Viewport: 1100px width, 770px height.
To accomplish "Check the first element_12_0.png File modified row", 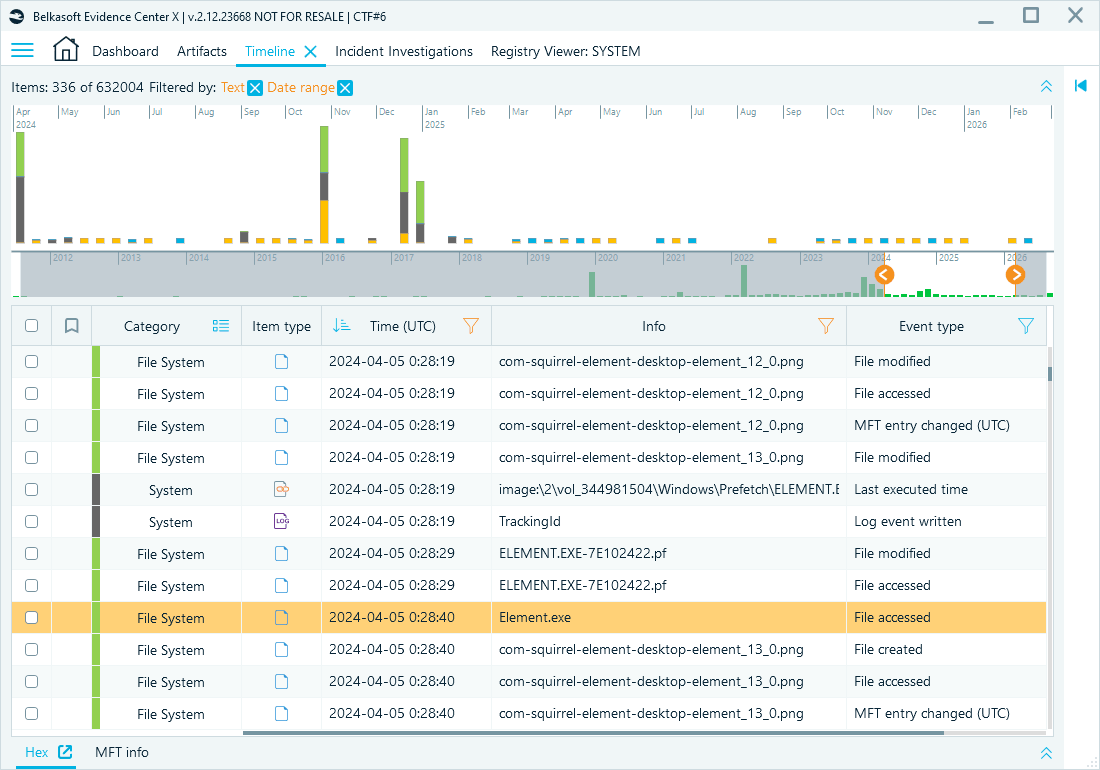I will pos(32,361).
